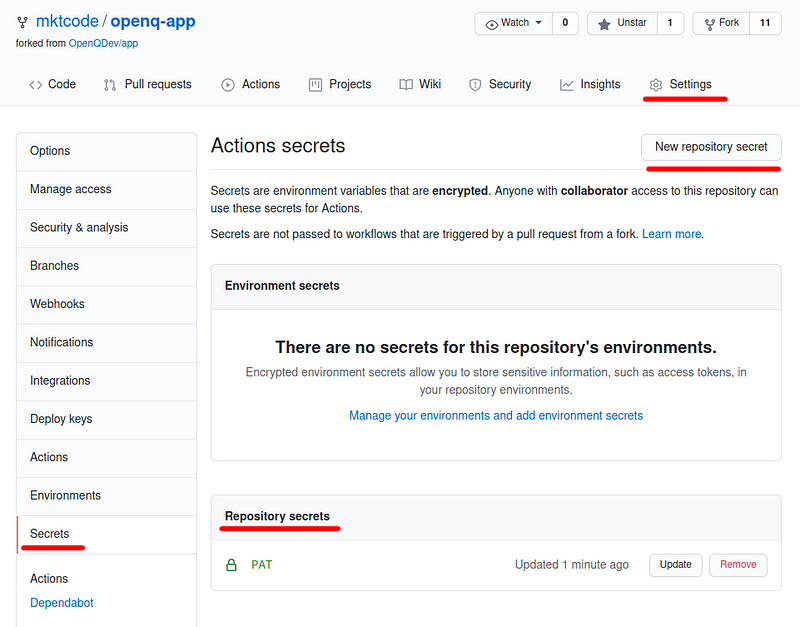
Task: Click the eye icon on Watch
Action: 491,24
